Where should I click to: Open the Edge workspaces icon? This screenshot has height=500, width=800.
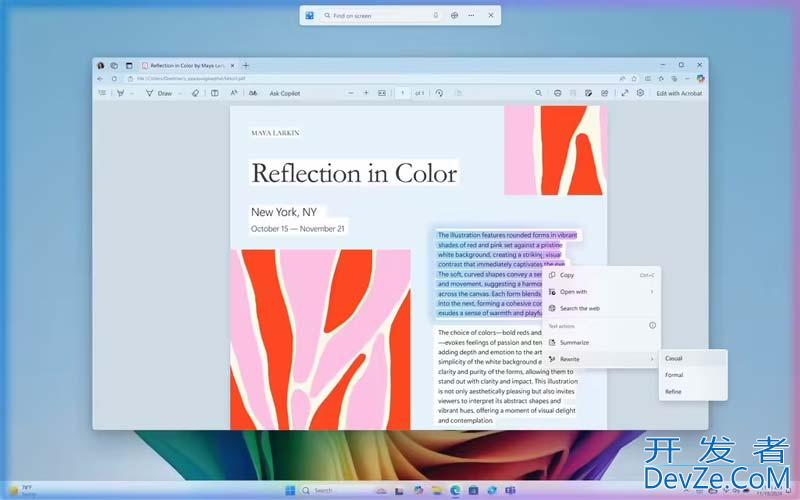(x=114, y=65)
